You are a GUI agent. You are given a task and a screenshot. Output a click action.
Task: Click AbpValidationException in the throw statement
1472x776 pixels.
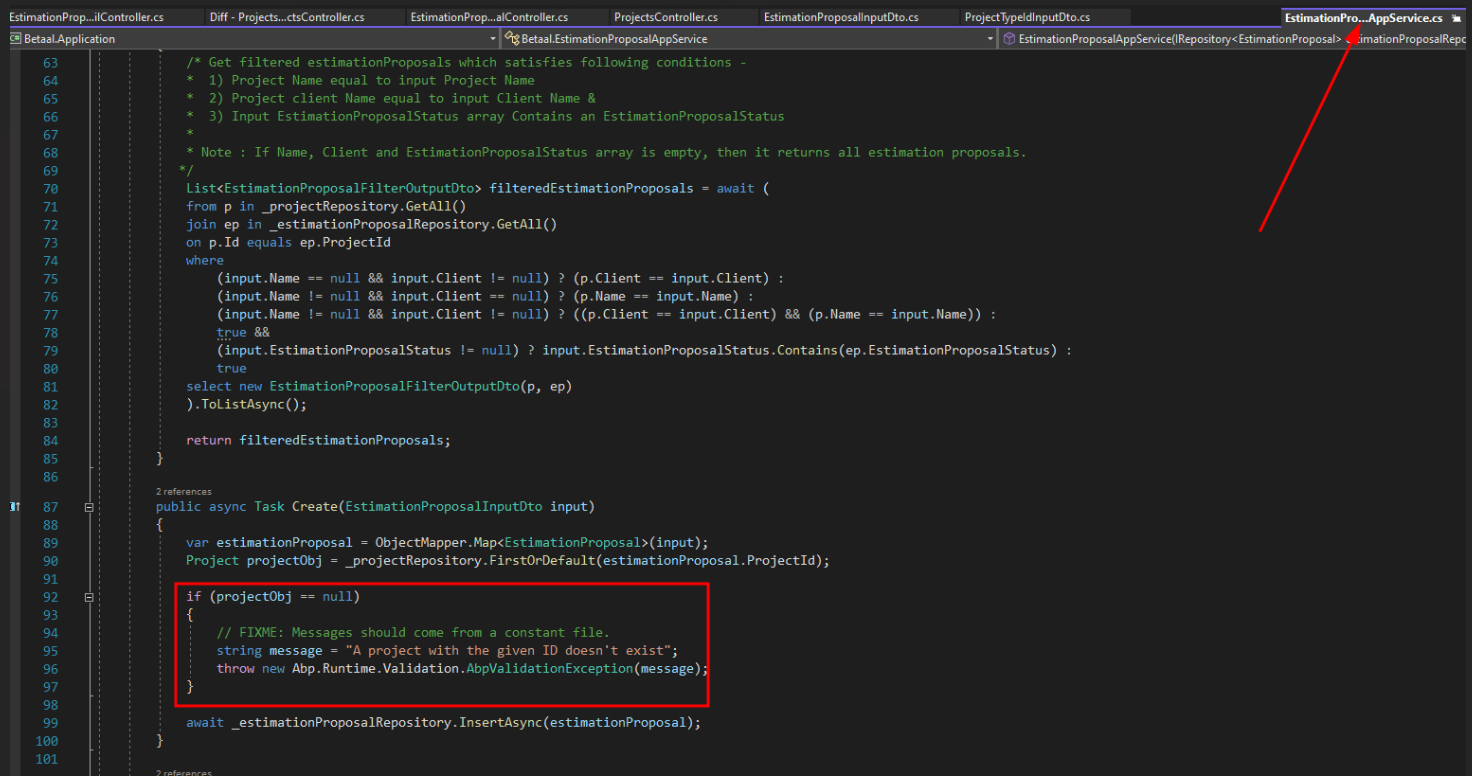coord(549,669)
